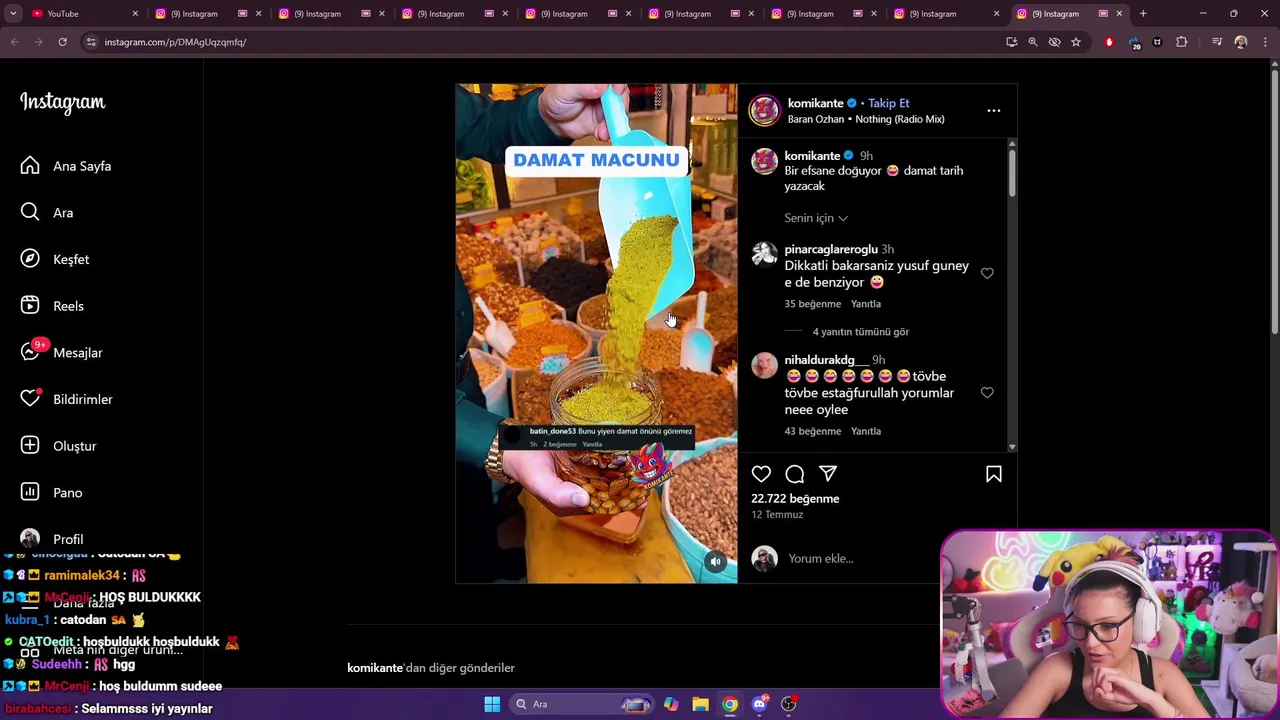Image resolution: width=1280 pixels, height=720 pixels.
Task: Reply to nihaldurakdg__'s comment with Yanıtla
Action: pos(866,431)
